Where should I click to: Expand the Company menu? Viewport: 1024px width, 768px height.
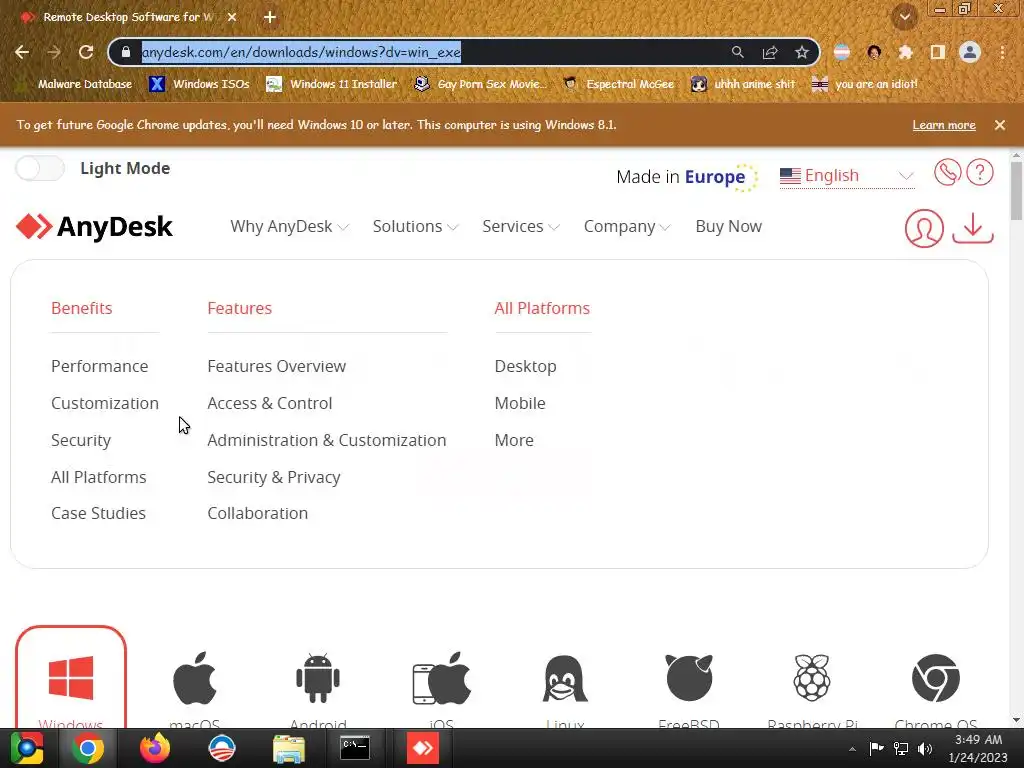627,227
